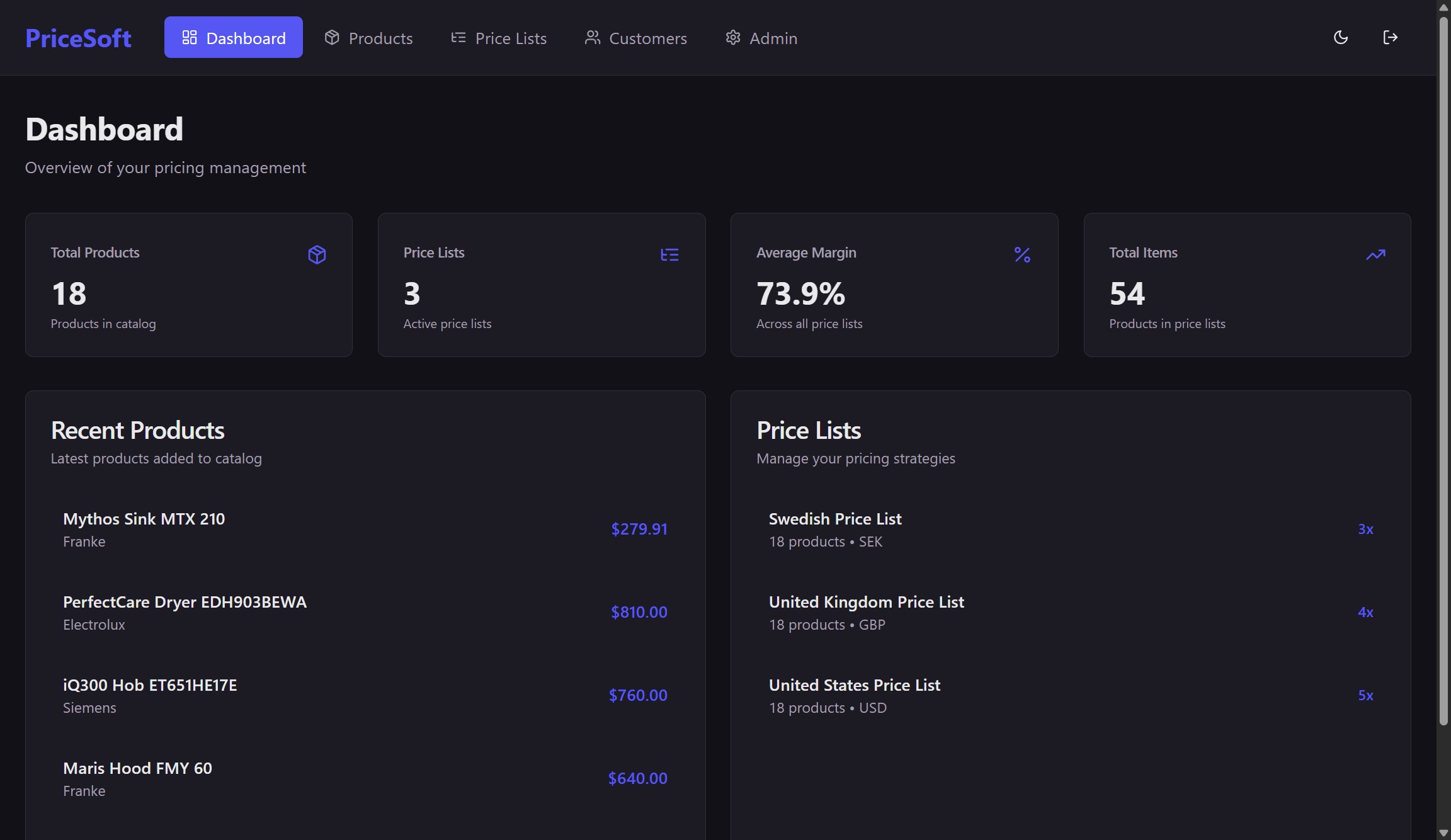The height and width of the screenshot is (840, 1451).
Task: Select the iQ300 Hob ET651HE17E row
Action: 150,686
